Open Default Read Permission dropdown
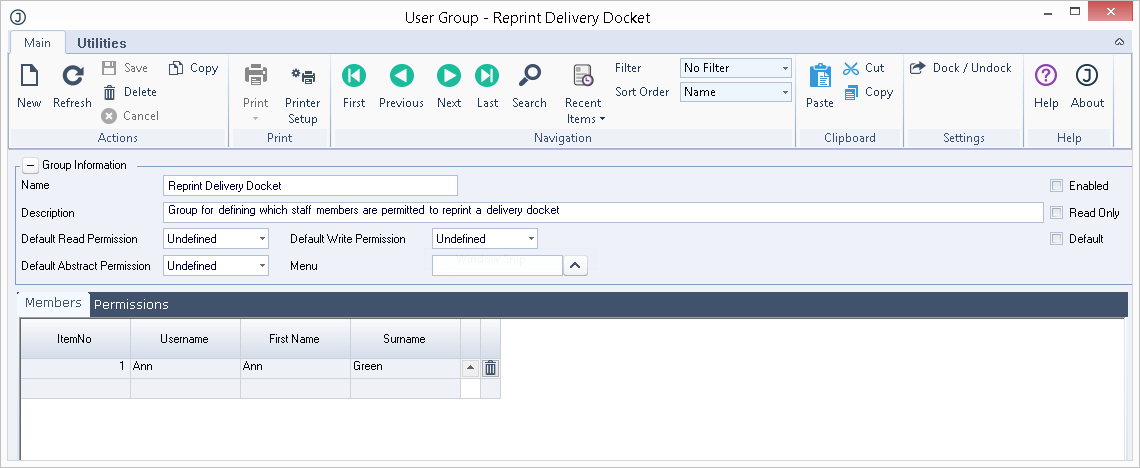Image resolution: width=1140 pixels, height=468 pixels. (216, 239)
